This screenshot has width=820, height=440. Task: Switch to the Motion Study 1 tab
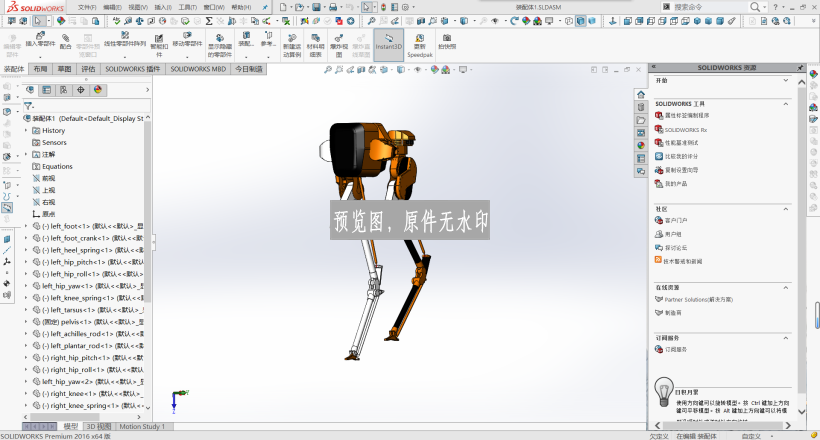pos(142,426)
